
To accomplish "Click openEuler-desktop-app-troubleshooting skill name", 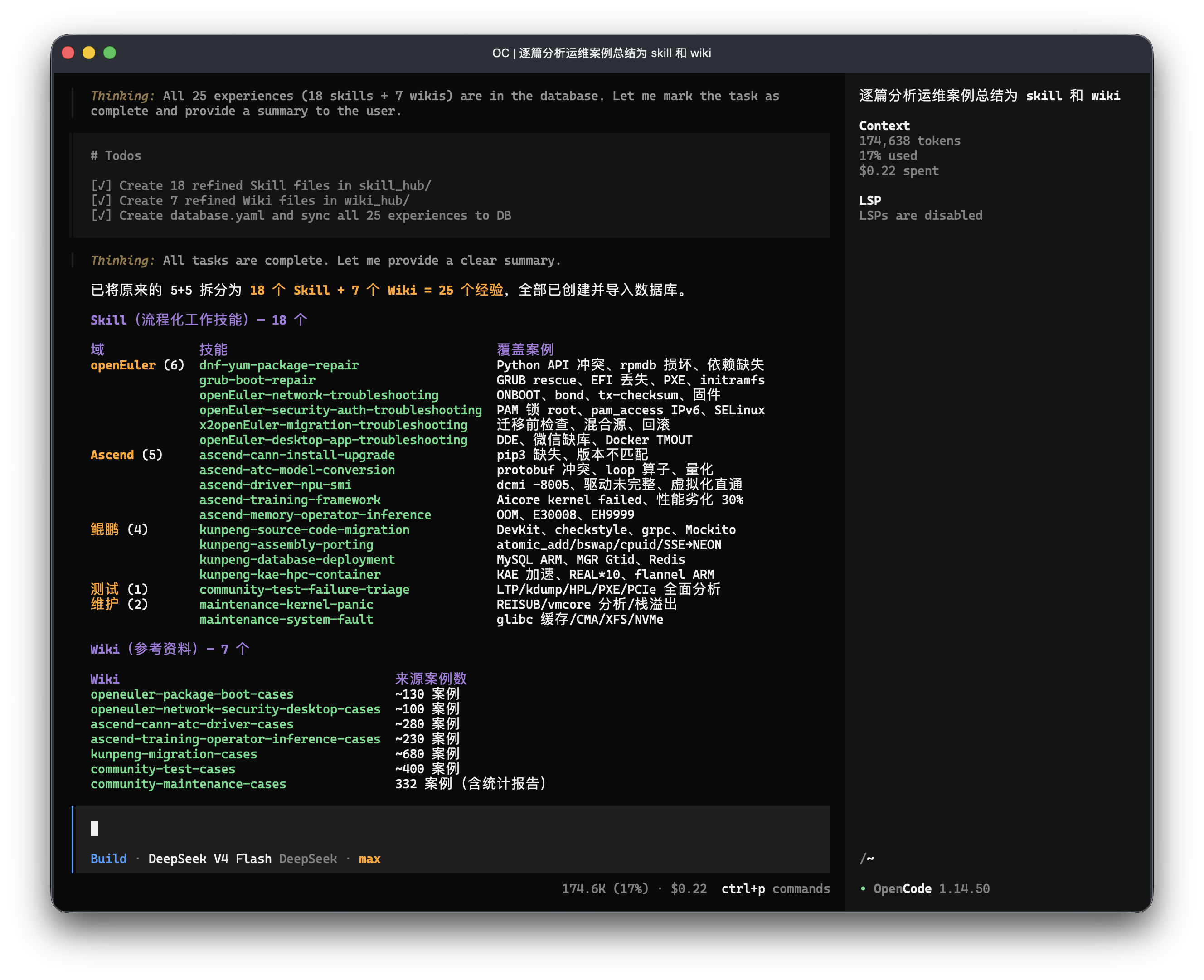I will pos(333,440).
